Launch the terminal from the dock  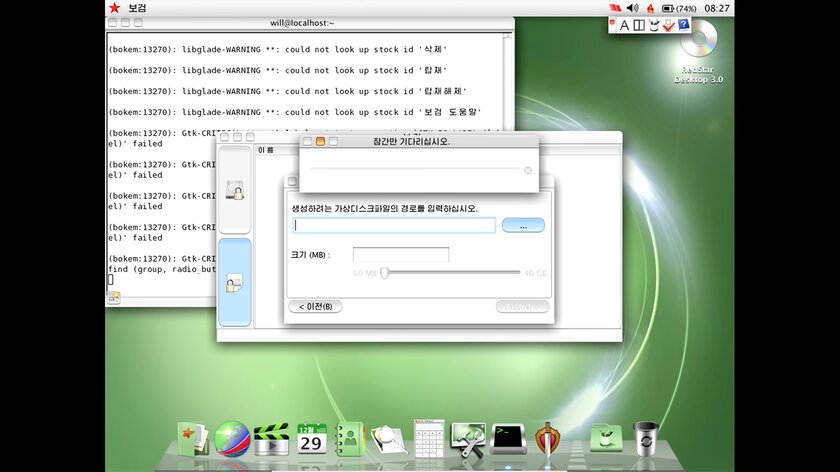508,439
